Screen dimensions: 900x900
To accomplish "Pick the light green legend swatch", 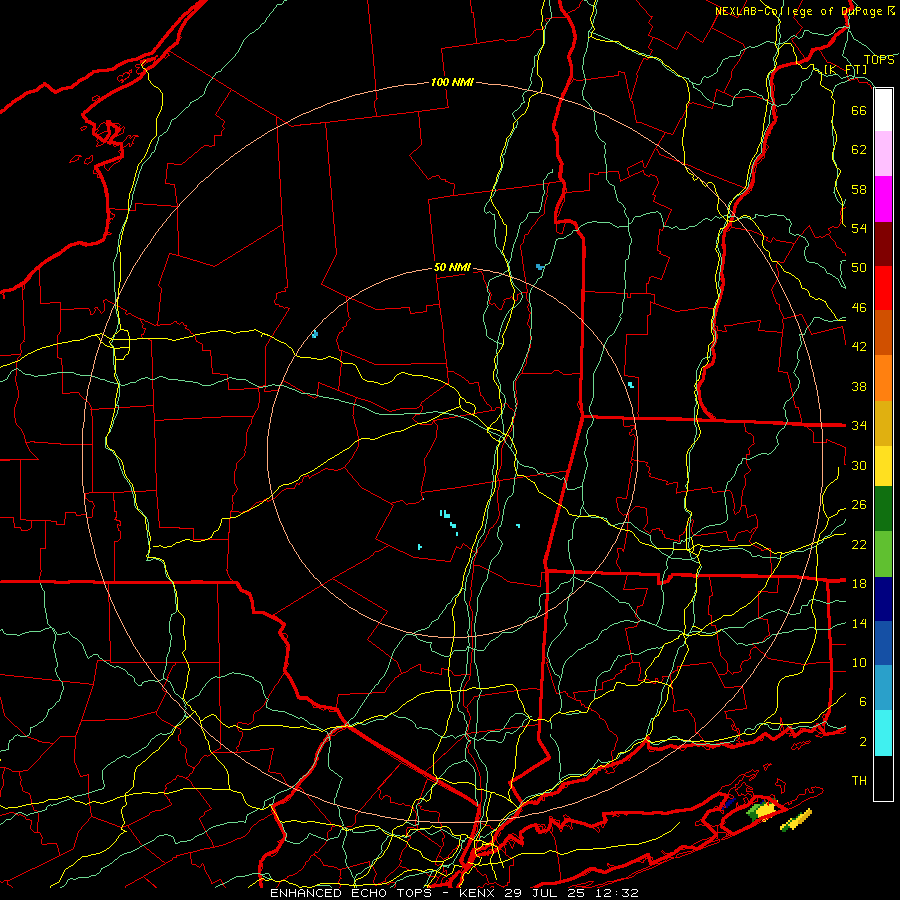I will (883, 554).
